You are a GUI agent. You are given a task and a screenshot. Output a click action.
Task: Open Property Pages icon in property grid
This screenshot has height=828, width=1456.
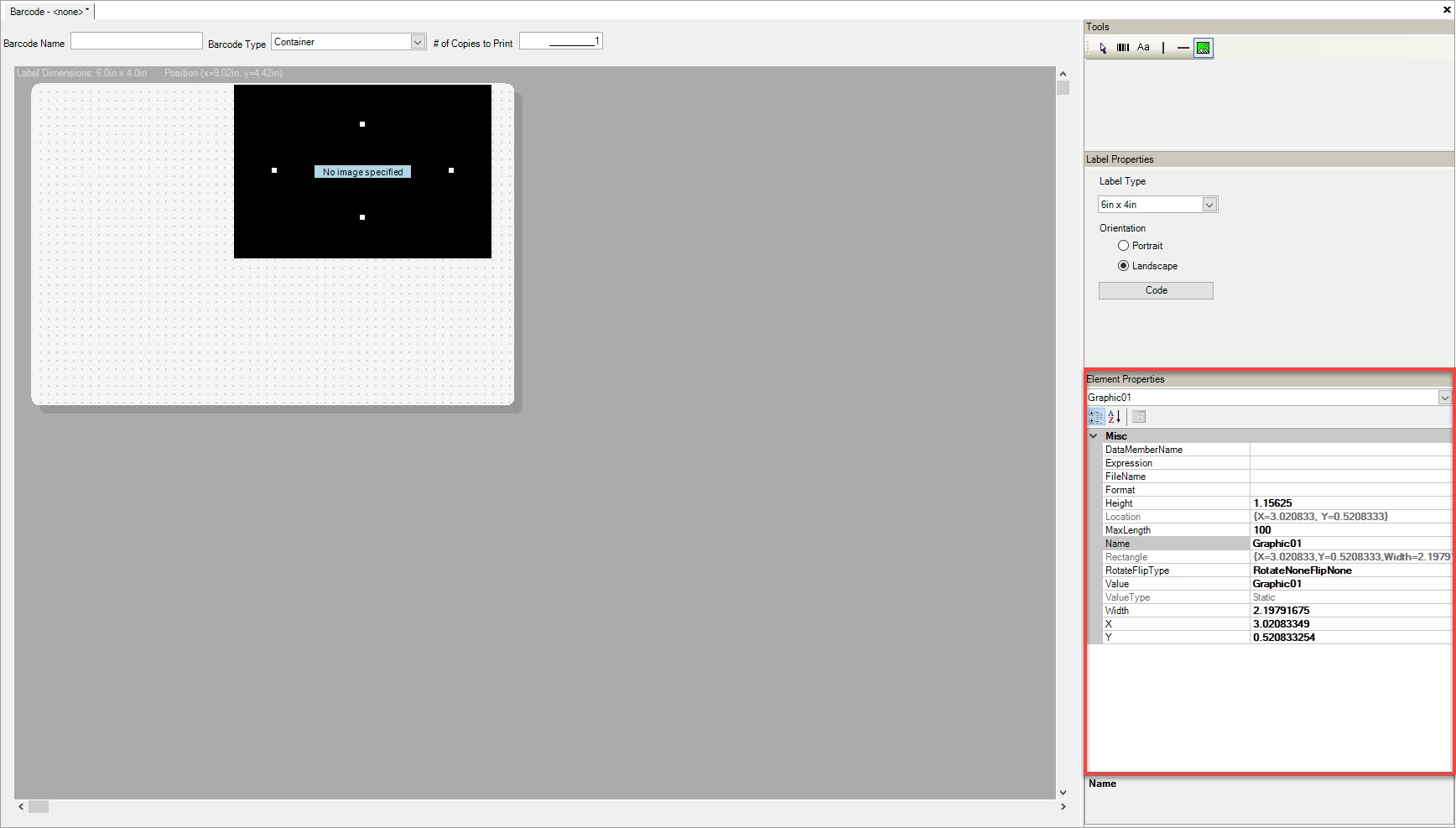pyautogui.click(x=1139, y=417)
